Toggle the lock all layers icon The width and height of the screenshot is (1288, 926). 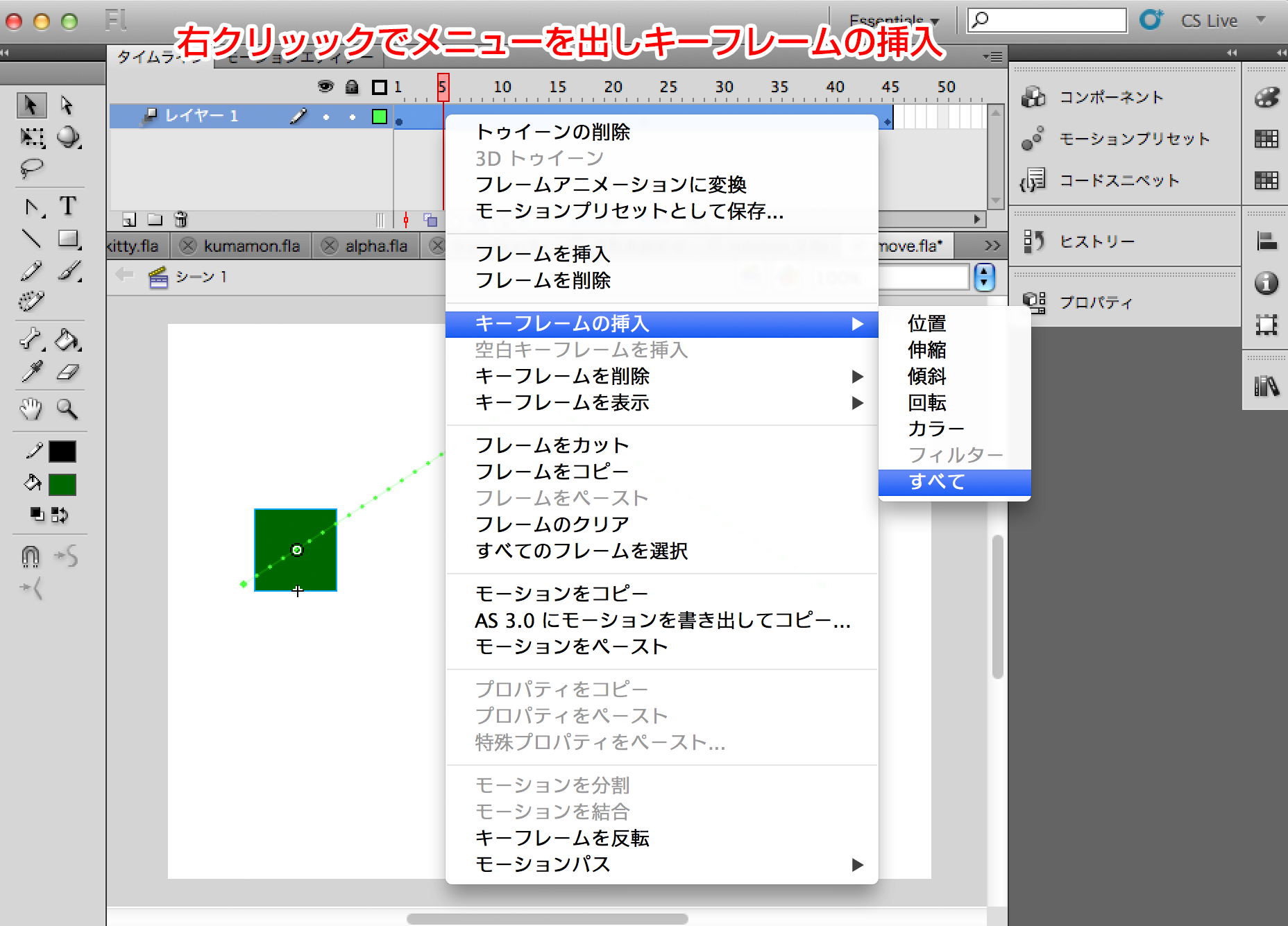pyautogui.click(x=352, y=87)
